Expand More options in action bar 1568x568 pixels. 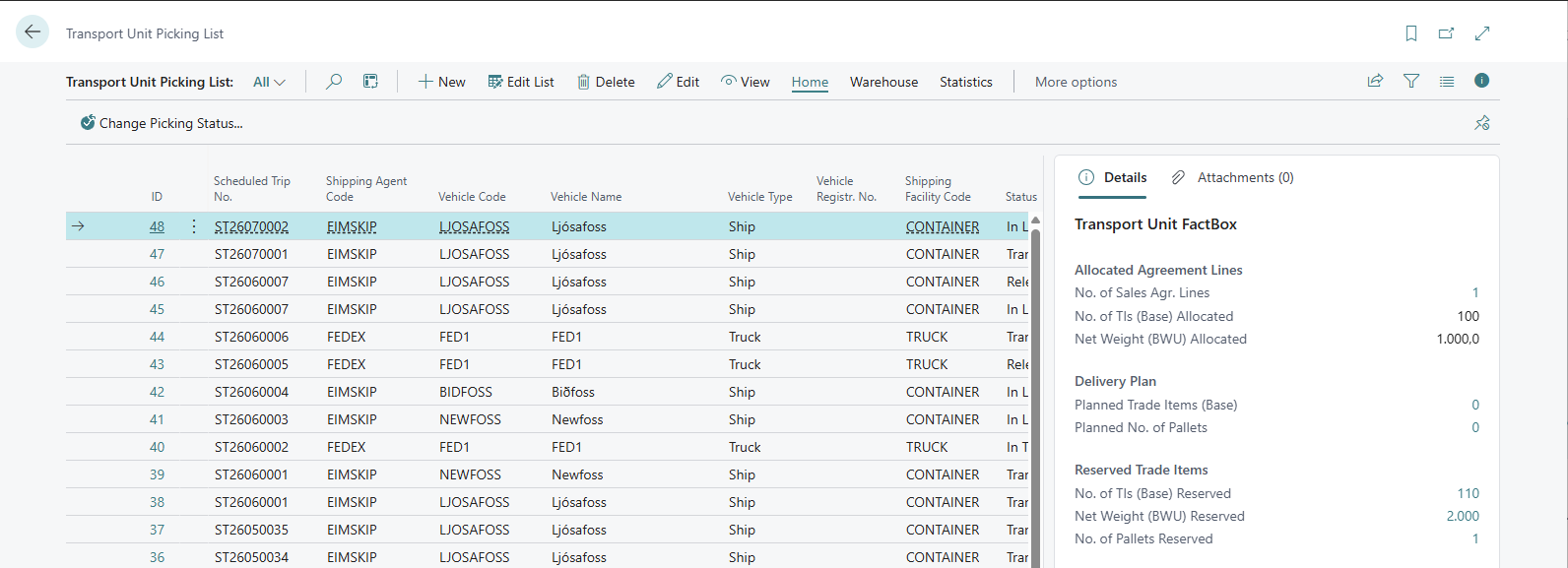point(1076,82)
